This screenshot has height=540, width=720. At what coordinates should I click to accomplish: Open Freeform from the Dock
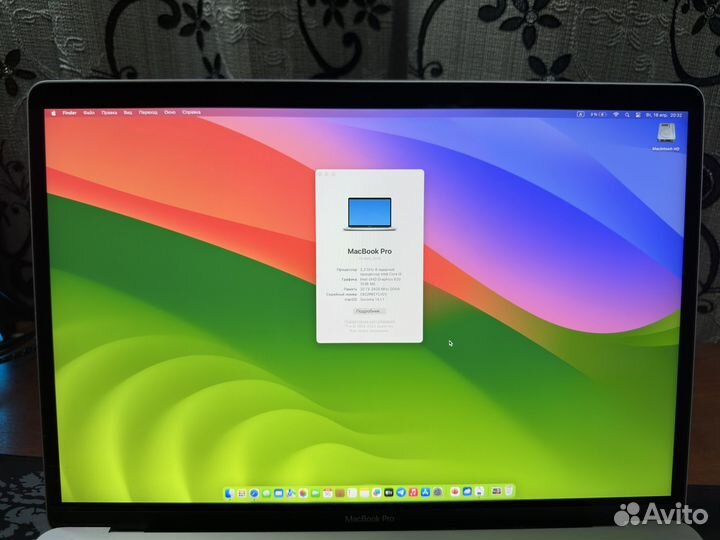pos(377,493)
